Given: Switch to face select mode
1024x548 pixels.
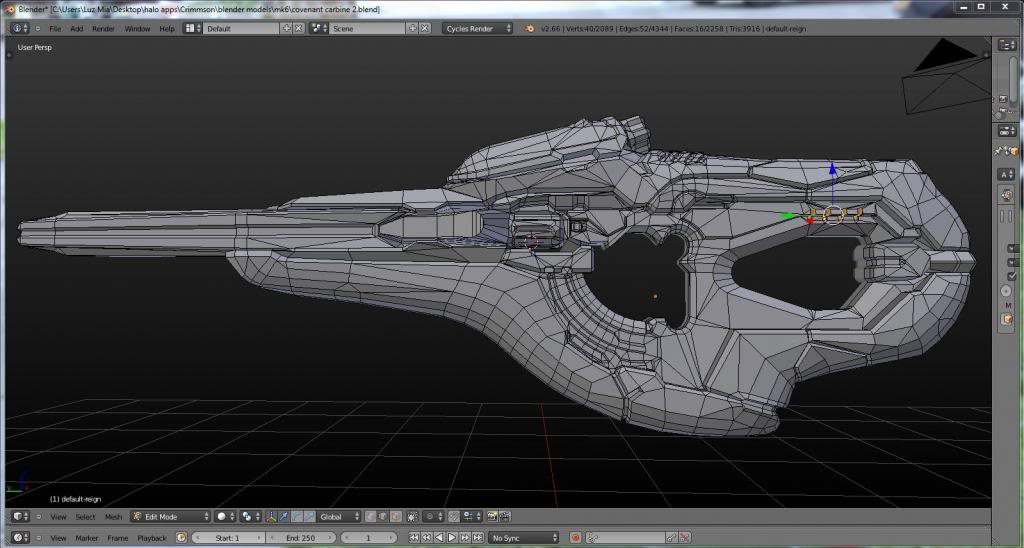Looking at the screenshot, I should [396, 517].
